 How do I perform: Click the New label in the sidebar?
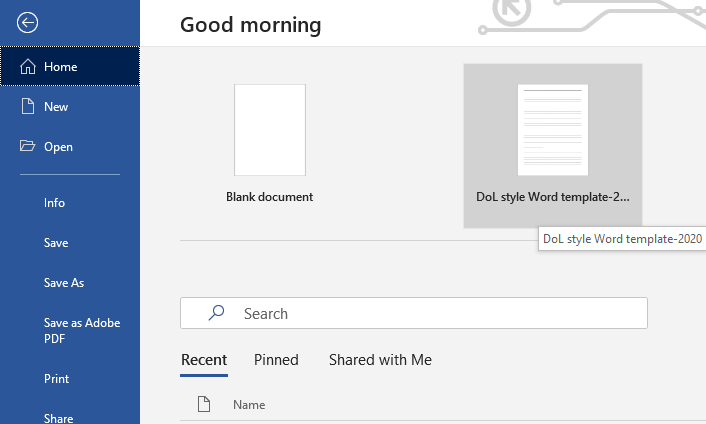[x=56, y=107]
